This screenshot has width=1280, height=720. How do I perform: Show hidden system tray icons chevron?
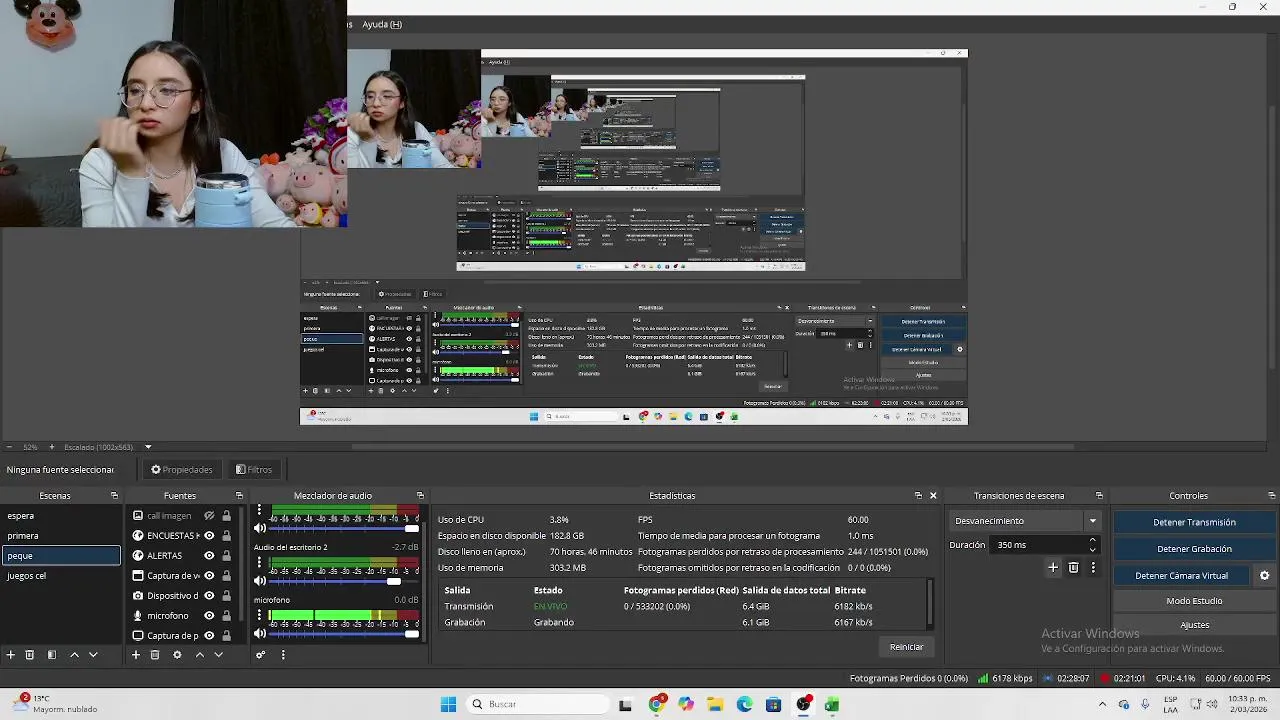pyautogui.click(x=1103, y=705)
